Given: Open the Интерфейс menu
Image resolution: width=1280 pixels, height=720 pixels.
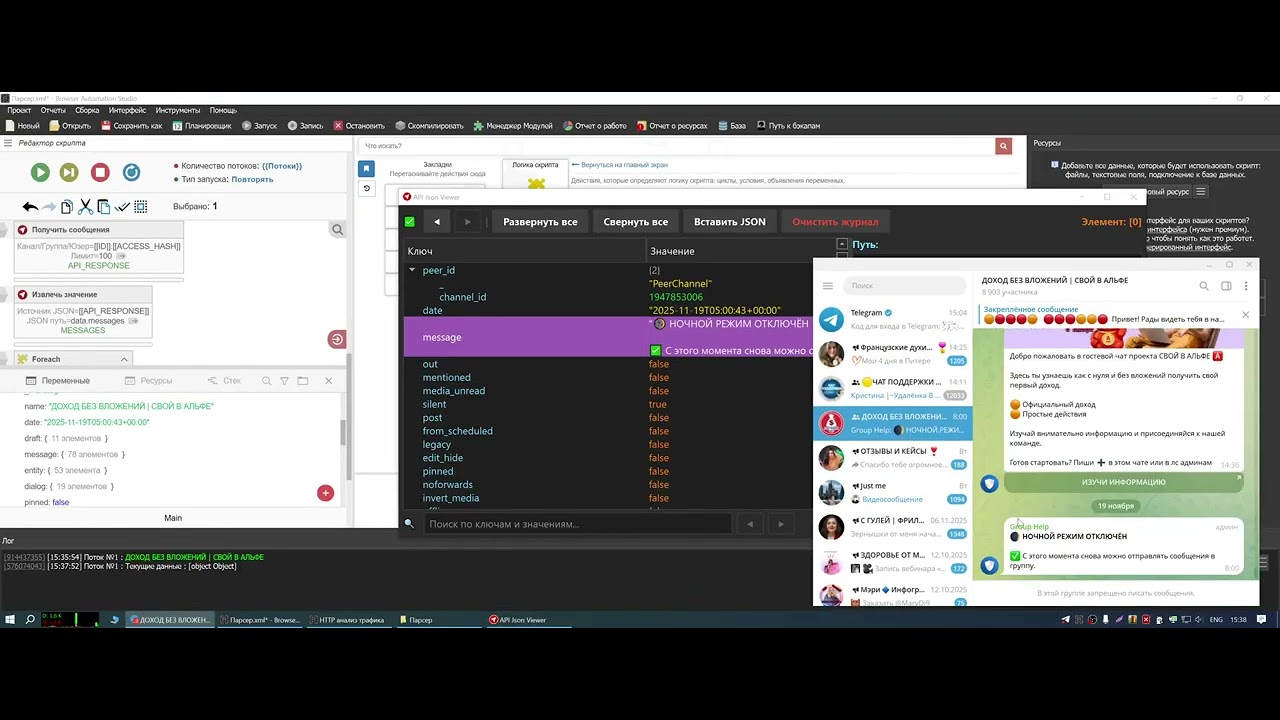Looking at the screenshot, I should [126, 110].
